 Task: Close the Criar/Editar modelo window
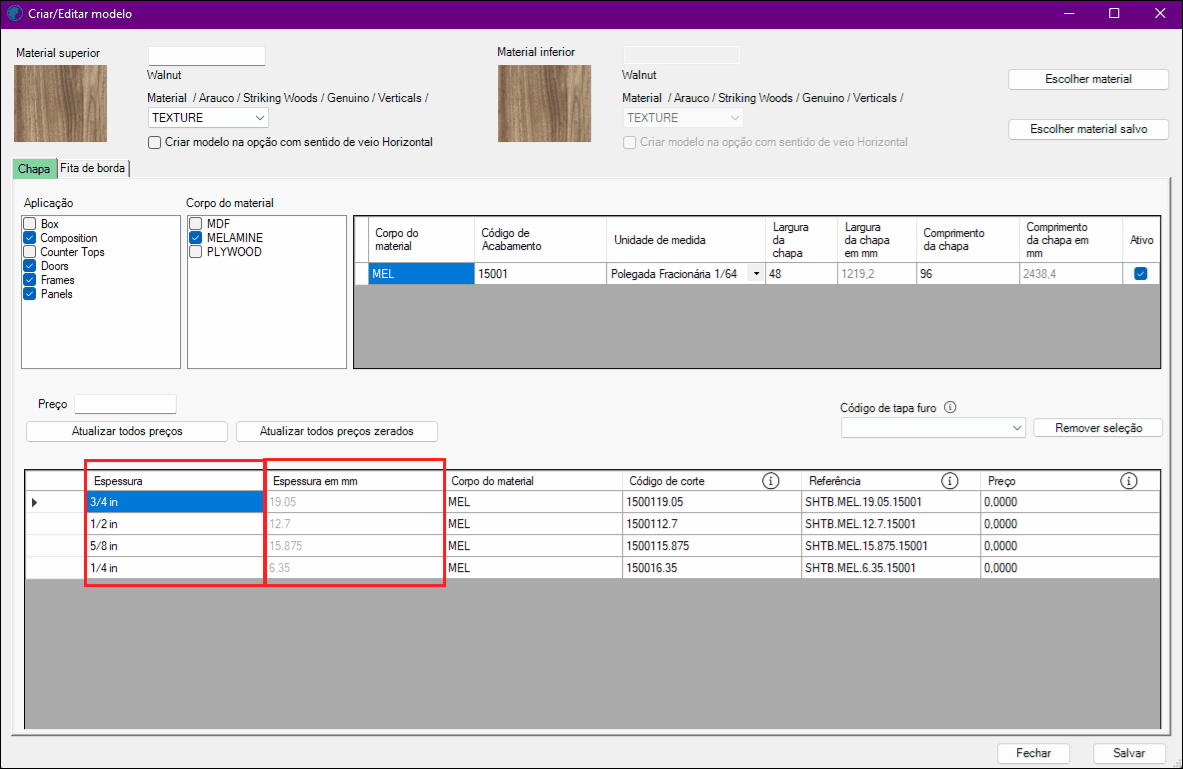click(x=1160, y=14)
